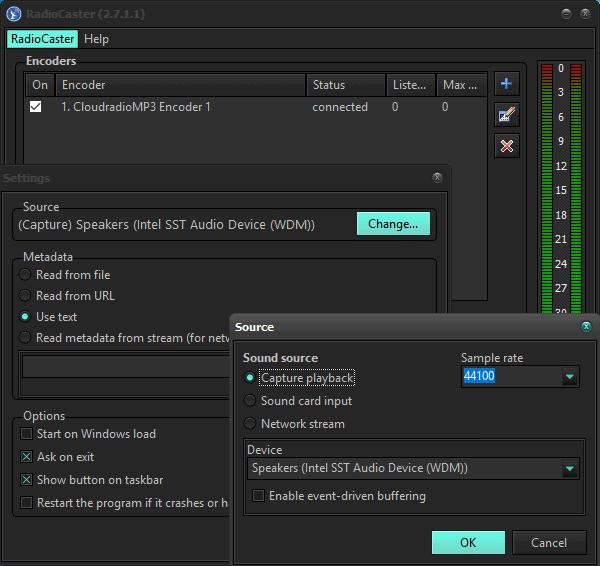The image size is (600, 566).
Task: Close the Source dialog
Action: (x=585, y=326)
